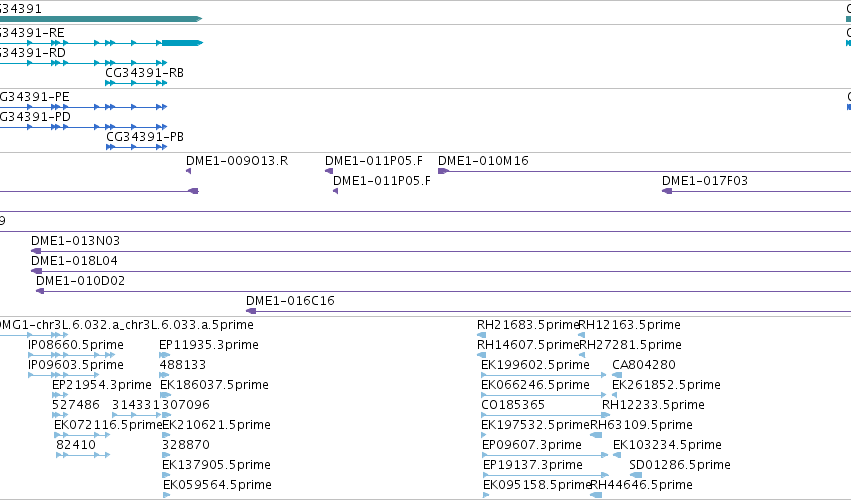Click the CG34391-PB protein feature
The height and width of the screenshot is (500, 851).
pos(136,147)
